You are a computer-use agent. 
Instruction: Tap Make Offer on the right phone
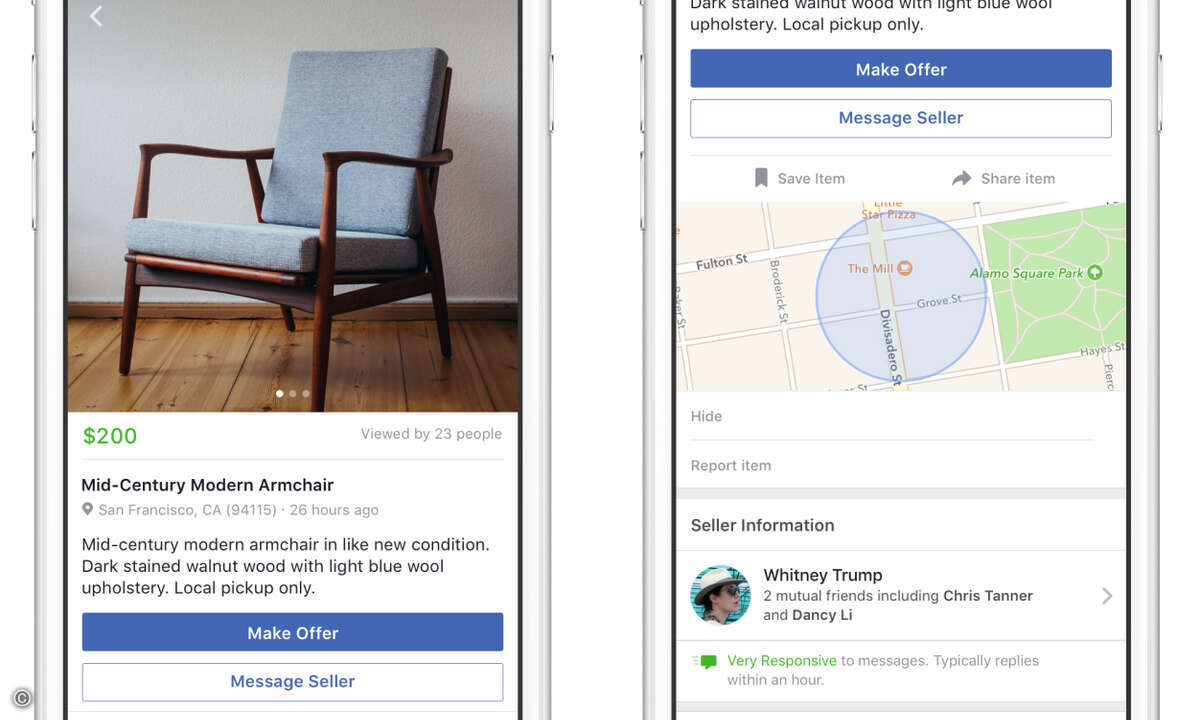pos(901,69)
